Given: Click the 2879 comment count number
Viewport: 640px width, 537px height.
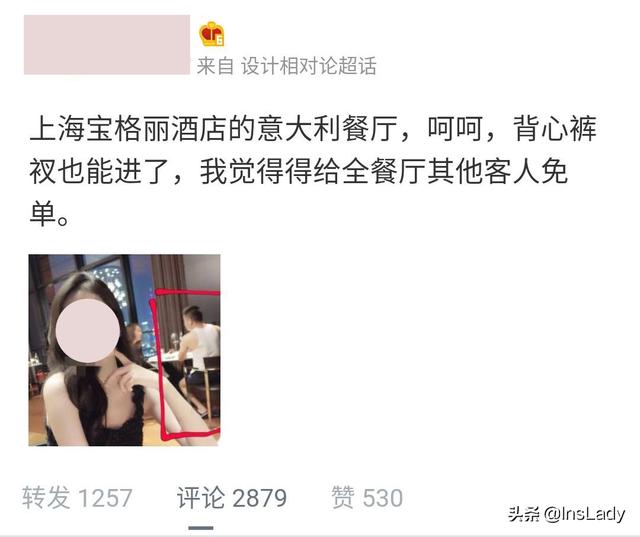Looking at the screenshot, I should tap(259, 498).
